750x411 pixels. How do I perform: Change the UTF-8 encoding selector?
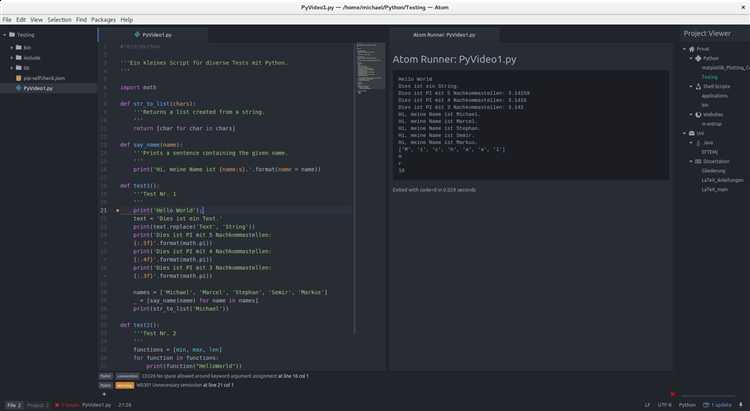coord(664,405)
